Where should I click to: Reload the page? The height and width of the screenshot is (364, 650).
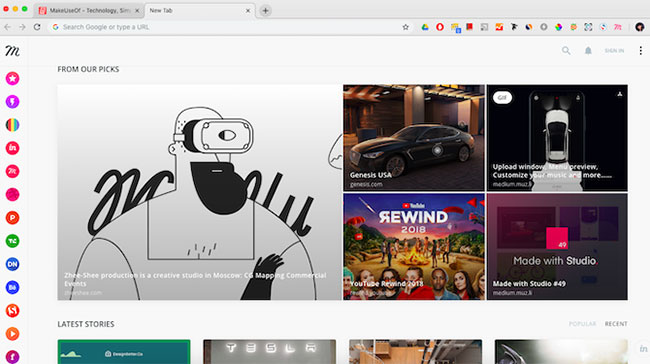click(37, 27)
